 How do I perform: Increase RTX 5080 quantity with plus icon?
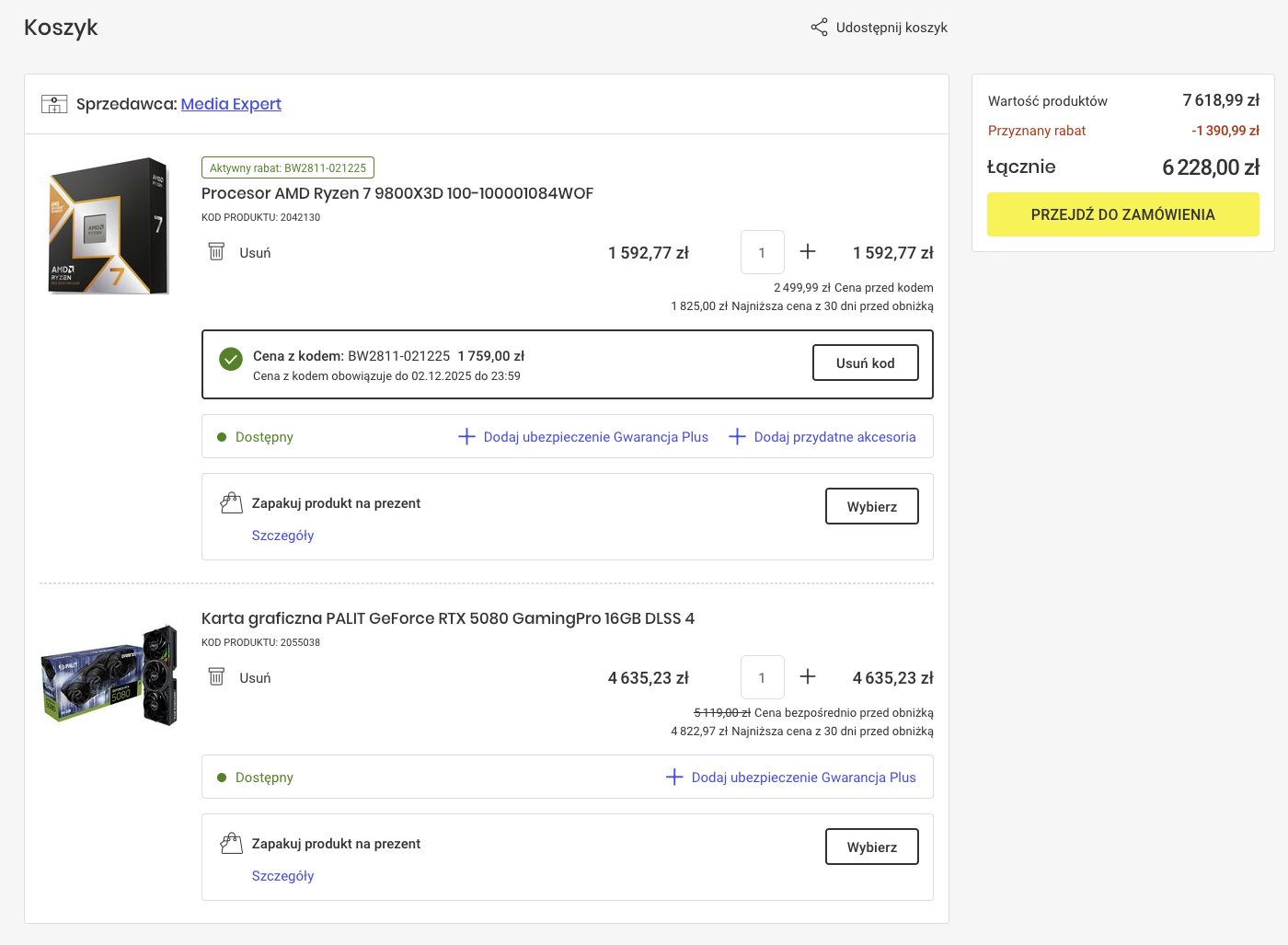point(808,677)
